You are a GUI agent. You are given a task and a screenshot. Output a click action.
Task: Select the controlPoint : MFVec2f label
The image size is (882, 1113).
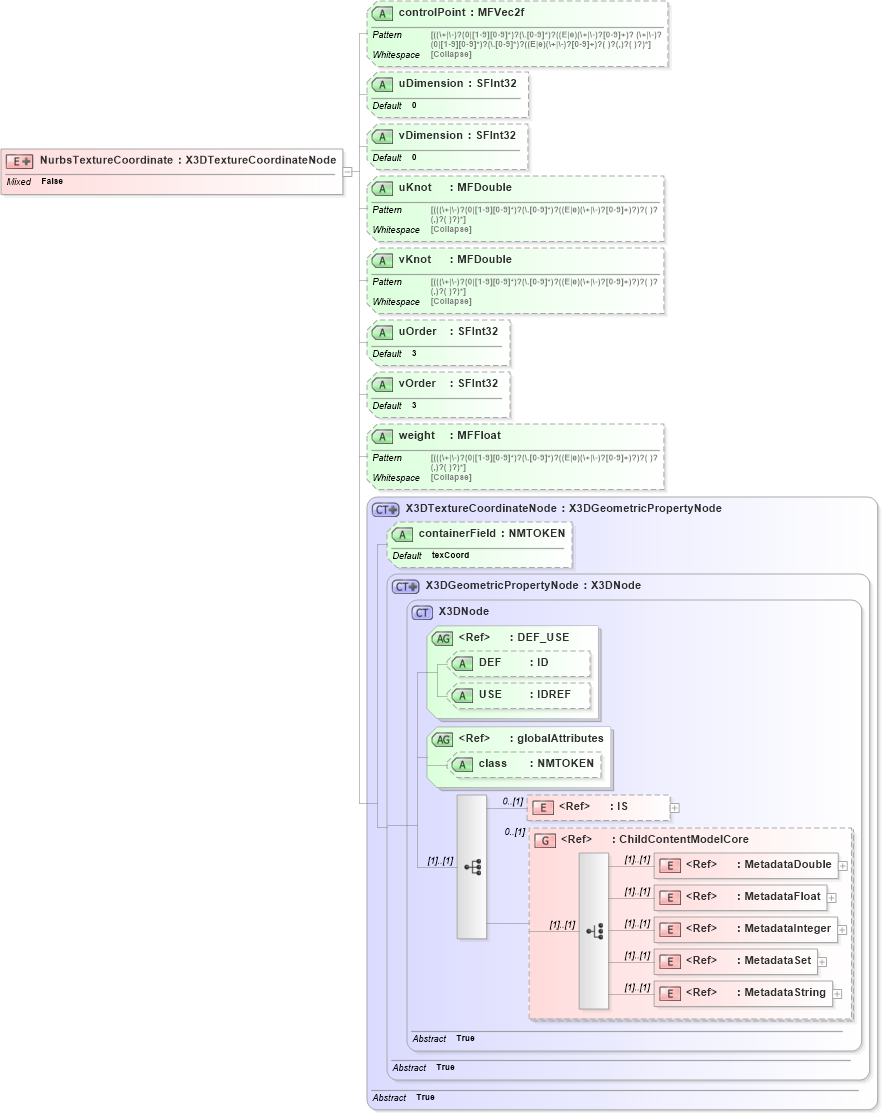click(461, 13)
